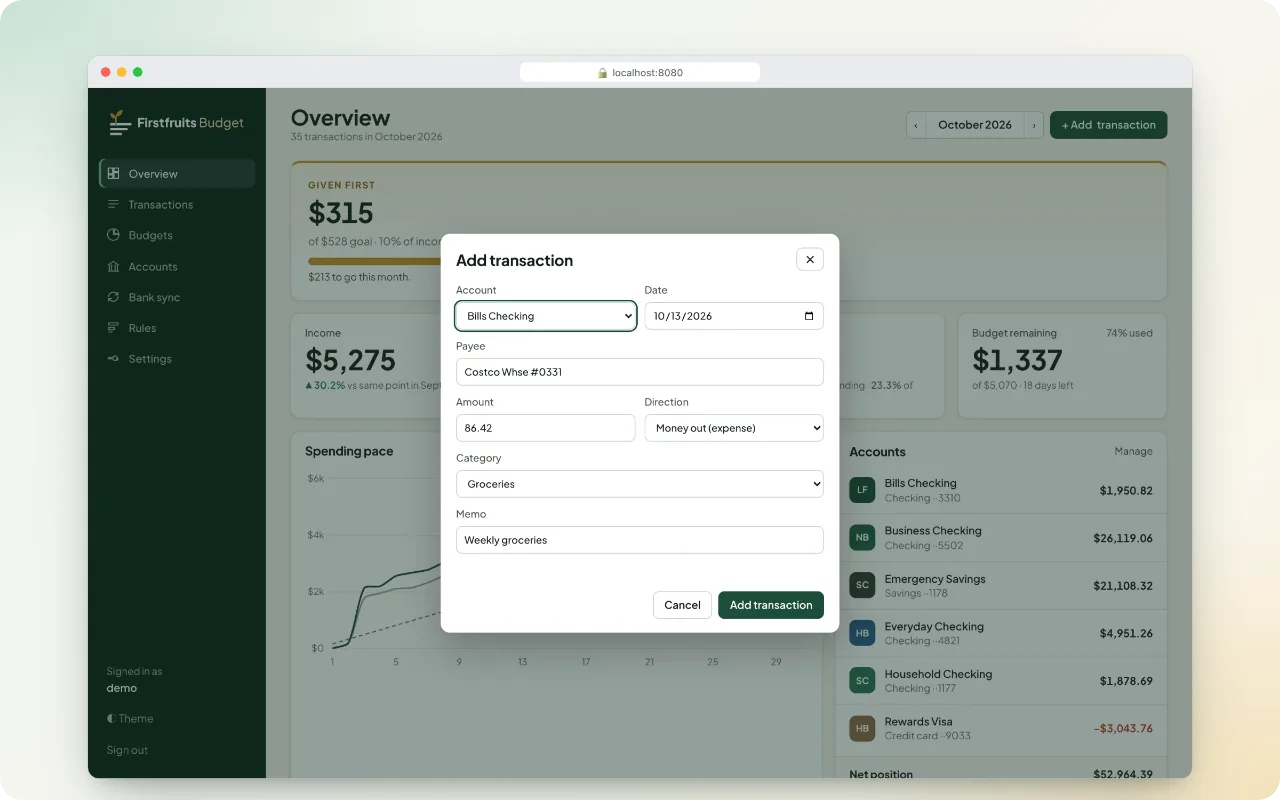Go to previous month with left chevron
1280x800 pixels.
coord(916,125)
